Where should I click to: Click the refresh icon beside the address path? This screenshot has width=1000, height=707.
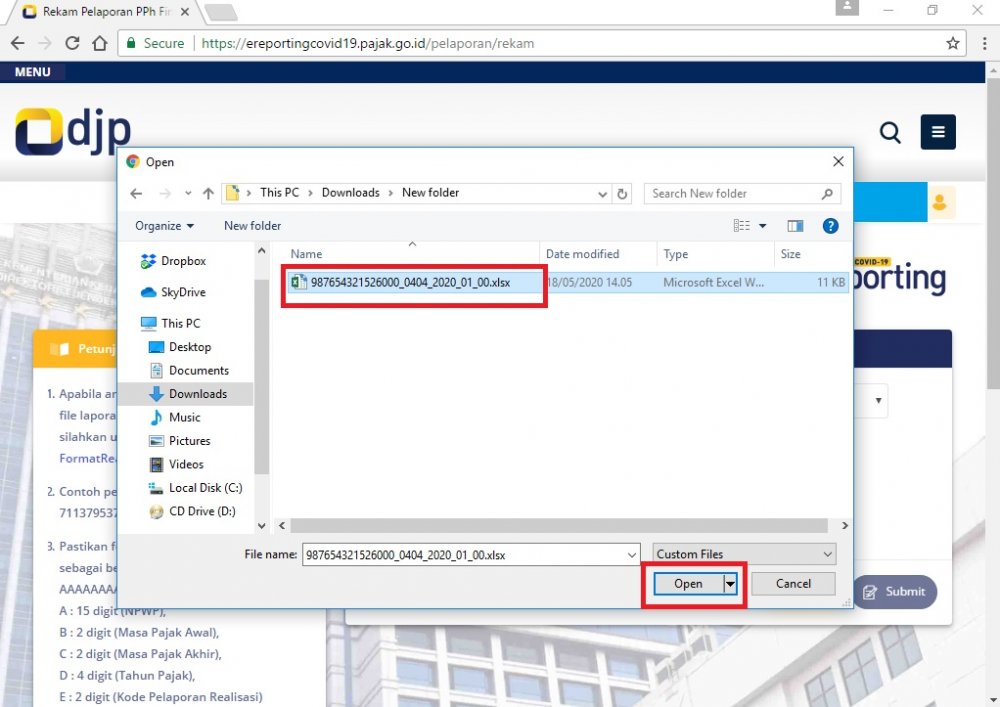tap(623, 193)
